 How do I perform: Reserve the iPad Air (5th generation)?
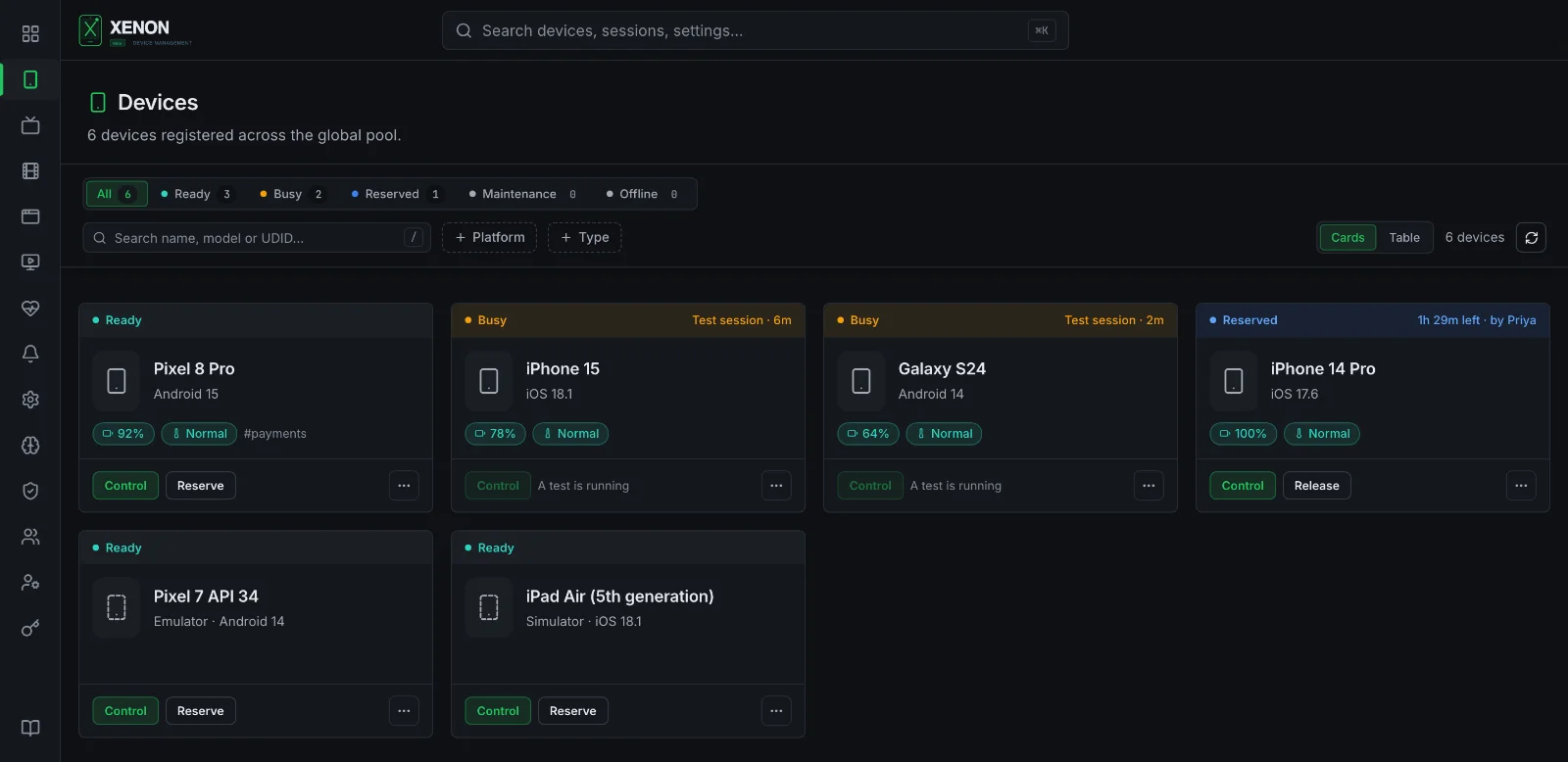[573, 711]
